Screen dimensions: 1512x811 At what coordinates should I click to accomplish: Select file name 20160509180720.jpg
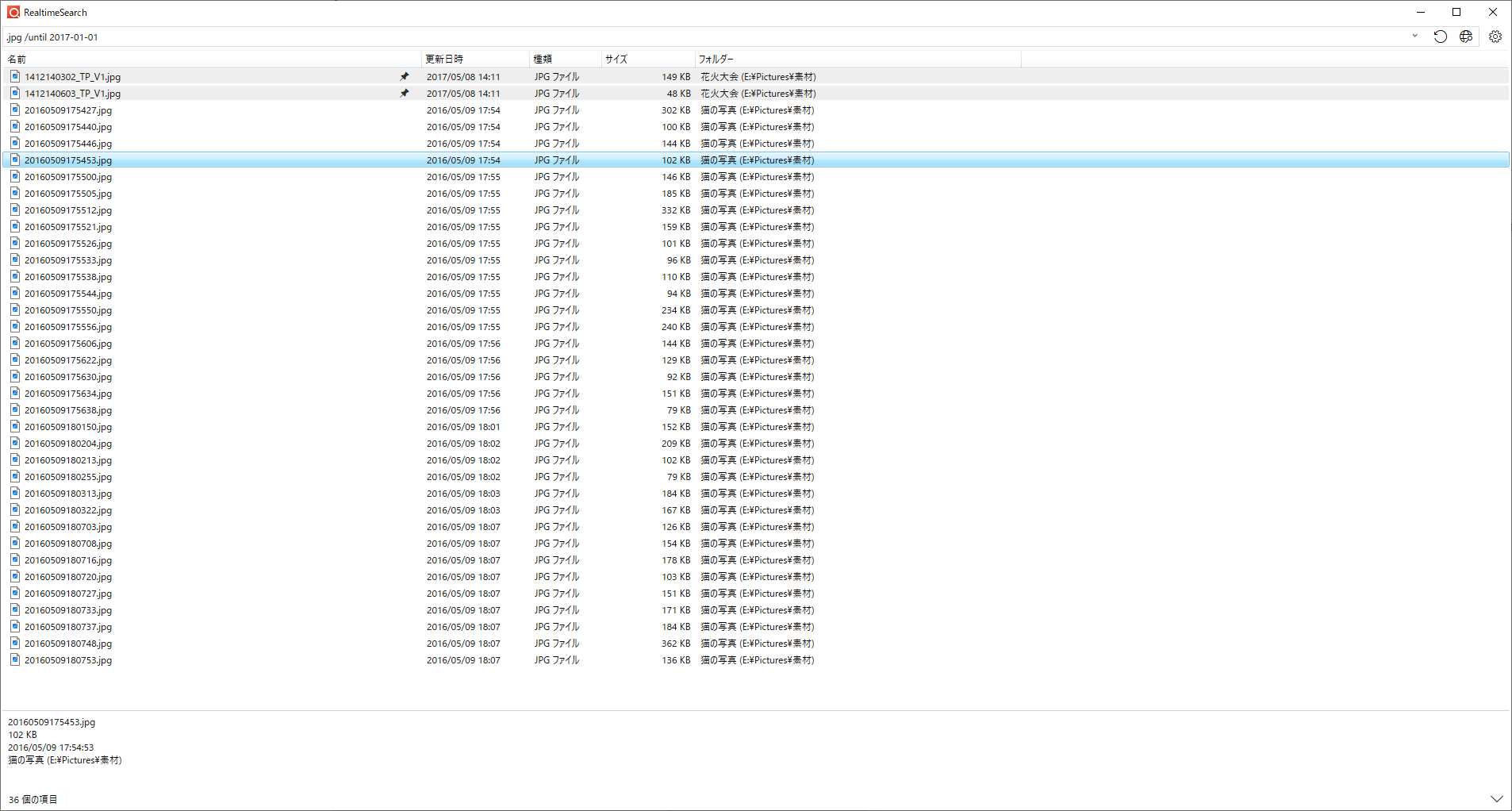pos(68,577)
